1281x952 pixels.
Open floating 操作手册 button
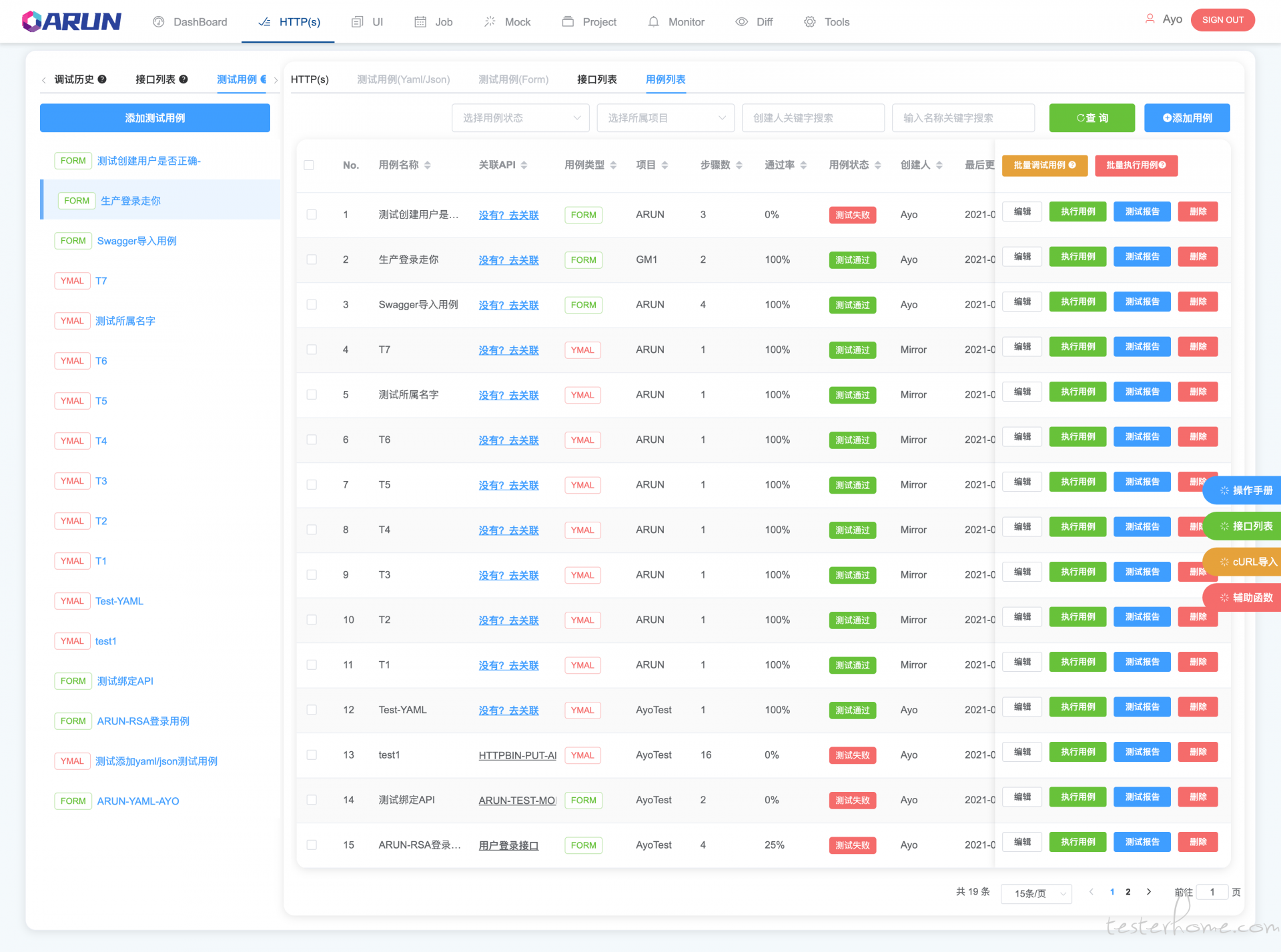tap(1243, 490)
